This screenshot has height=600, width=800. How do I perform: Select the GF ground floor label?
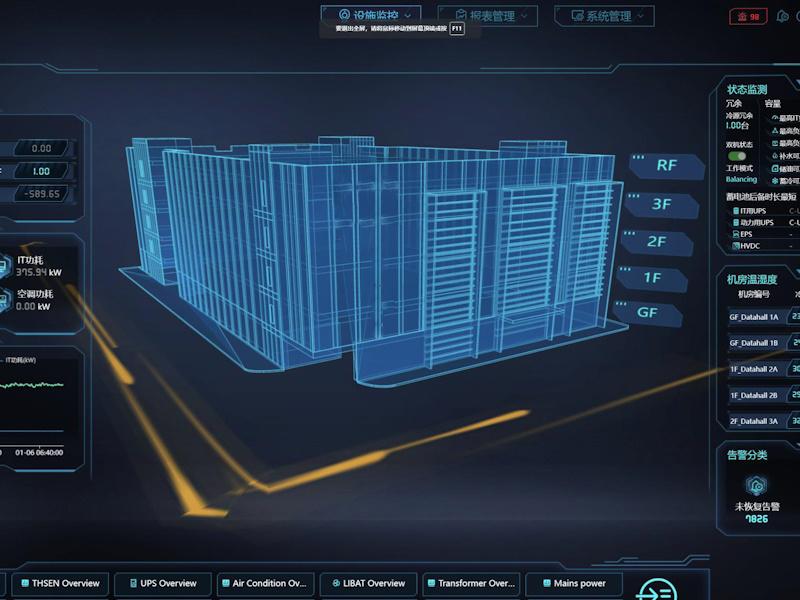coord(647,312)
